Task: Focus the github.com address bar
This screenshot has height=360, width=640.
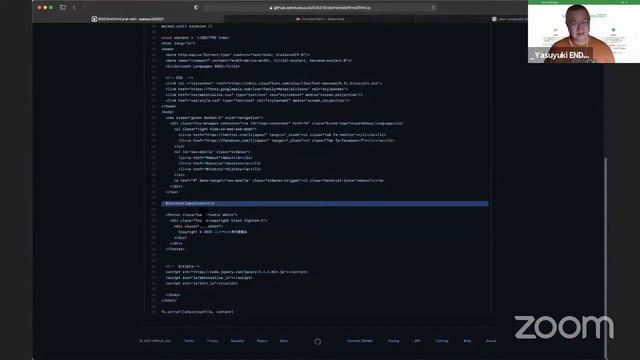Action: click(320, 8)
